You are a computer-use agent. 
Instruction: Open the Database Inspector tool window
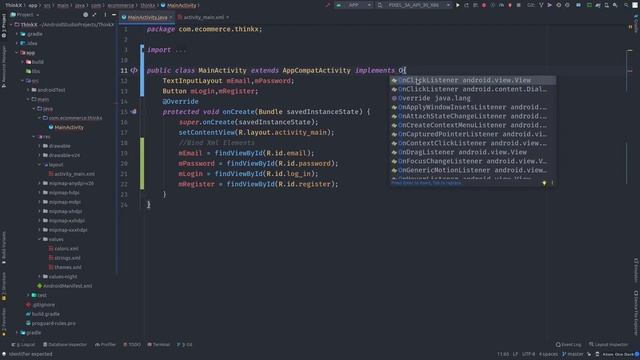[65, 344]
